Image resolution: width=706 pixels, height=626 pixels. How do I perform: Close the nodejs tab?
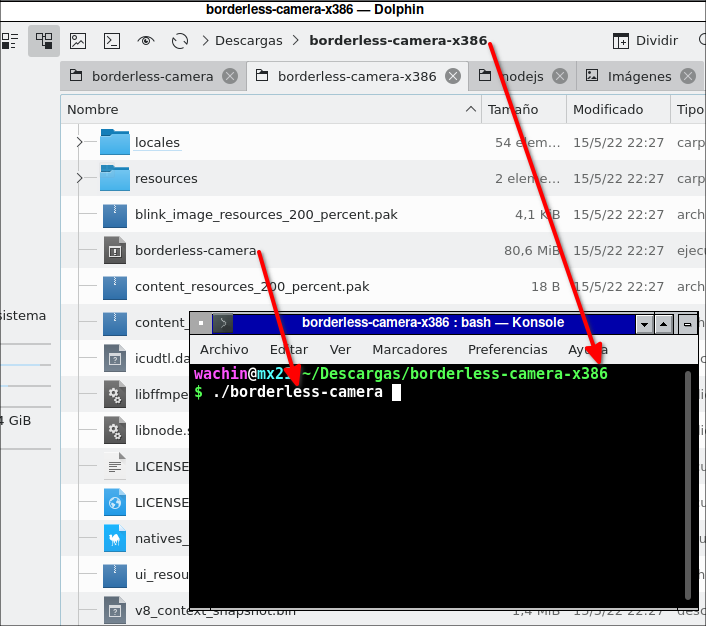pyautogui.click(x=560, y=76)
